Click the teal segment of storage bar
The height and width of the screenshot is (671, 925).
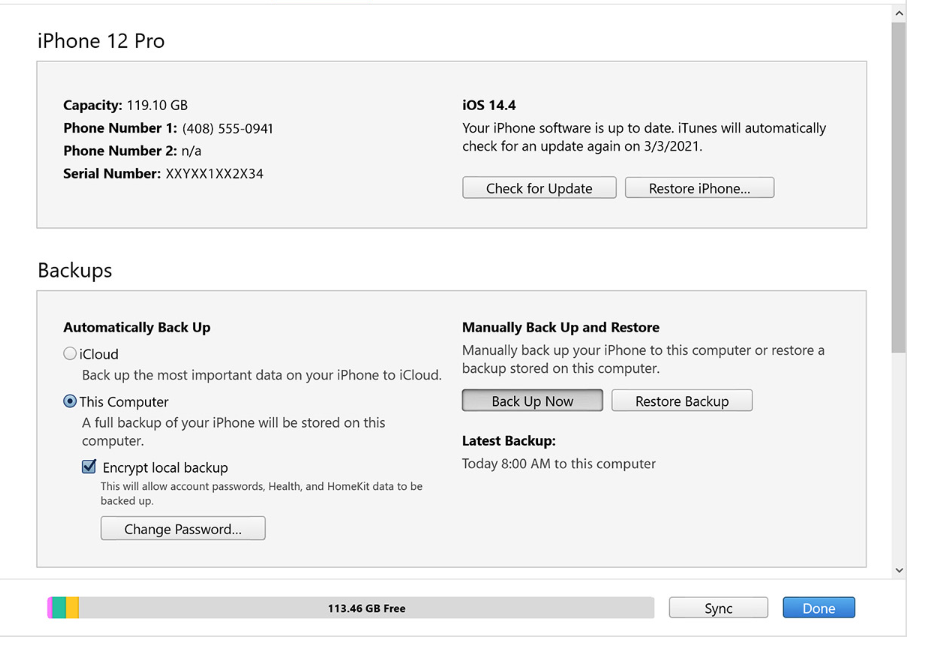(x=59, y=608)
